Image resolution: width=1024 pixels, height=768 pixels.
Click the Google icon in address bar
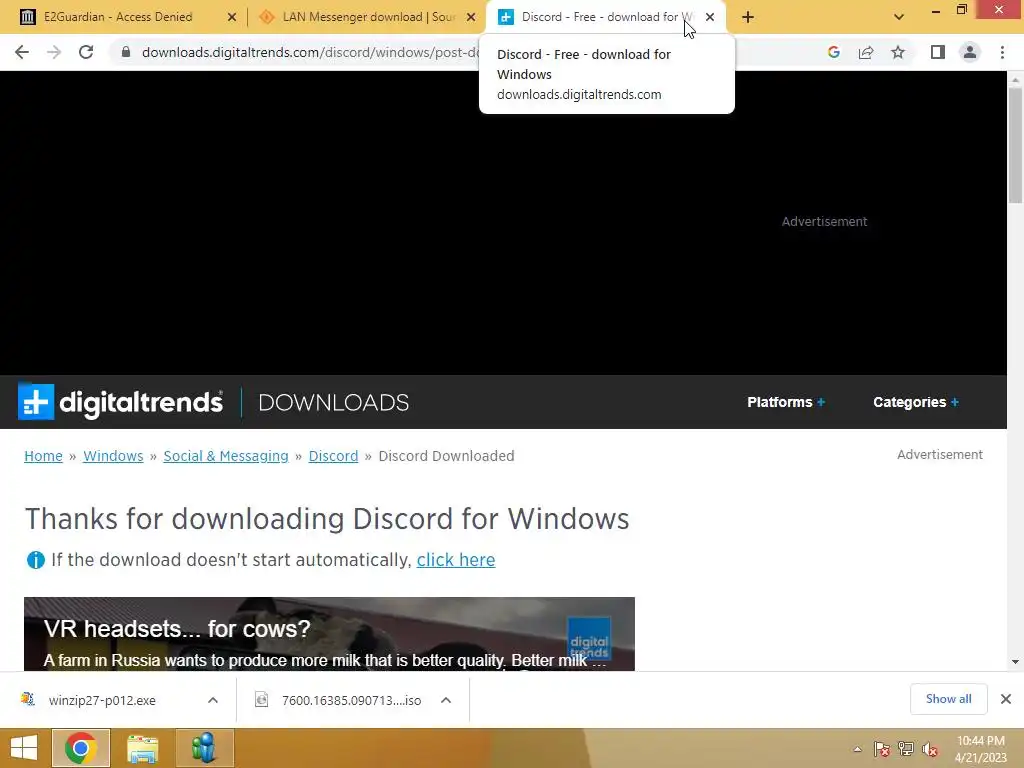833,52
